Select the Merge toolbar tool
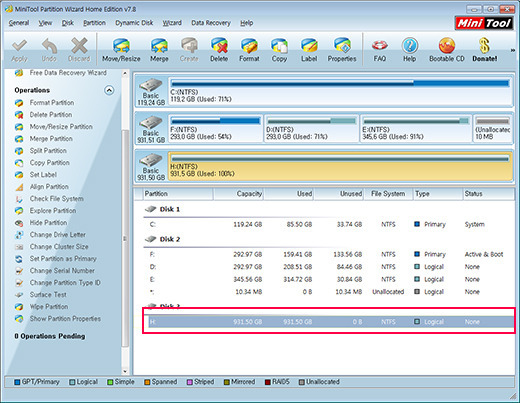The image size is (520, 403). [x=159, y=50]
